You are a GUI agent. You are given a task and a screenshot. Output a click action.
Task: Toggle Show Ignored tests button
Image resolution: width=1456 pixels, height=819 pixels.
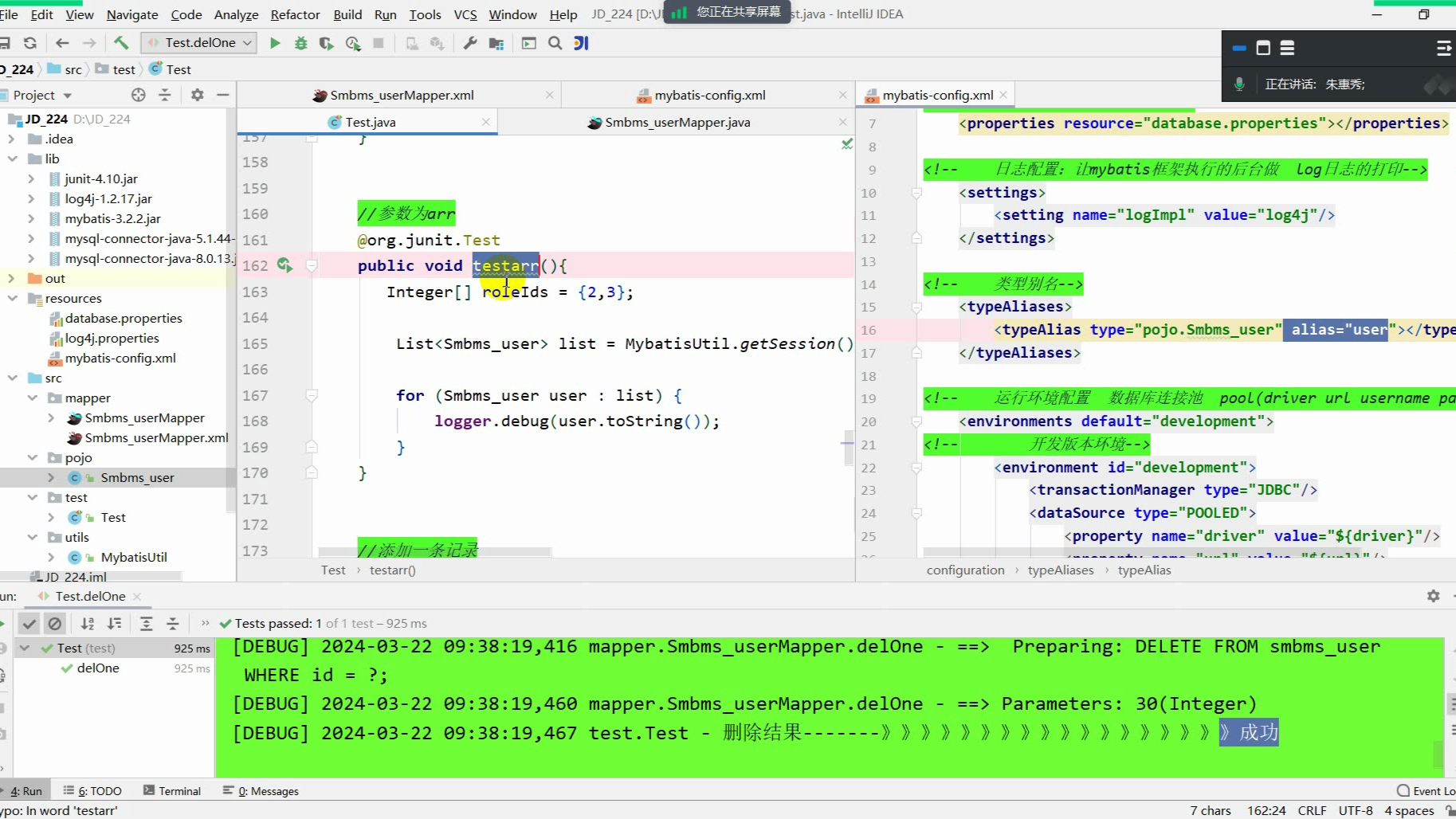click(x=55, y=624)
